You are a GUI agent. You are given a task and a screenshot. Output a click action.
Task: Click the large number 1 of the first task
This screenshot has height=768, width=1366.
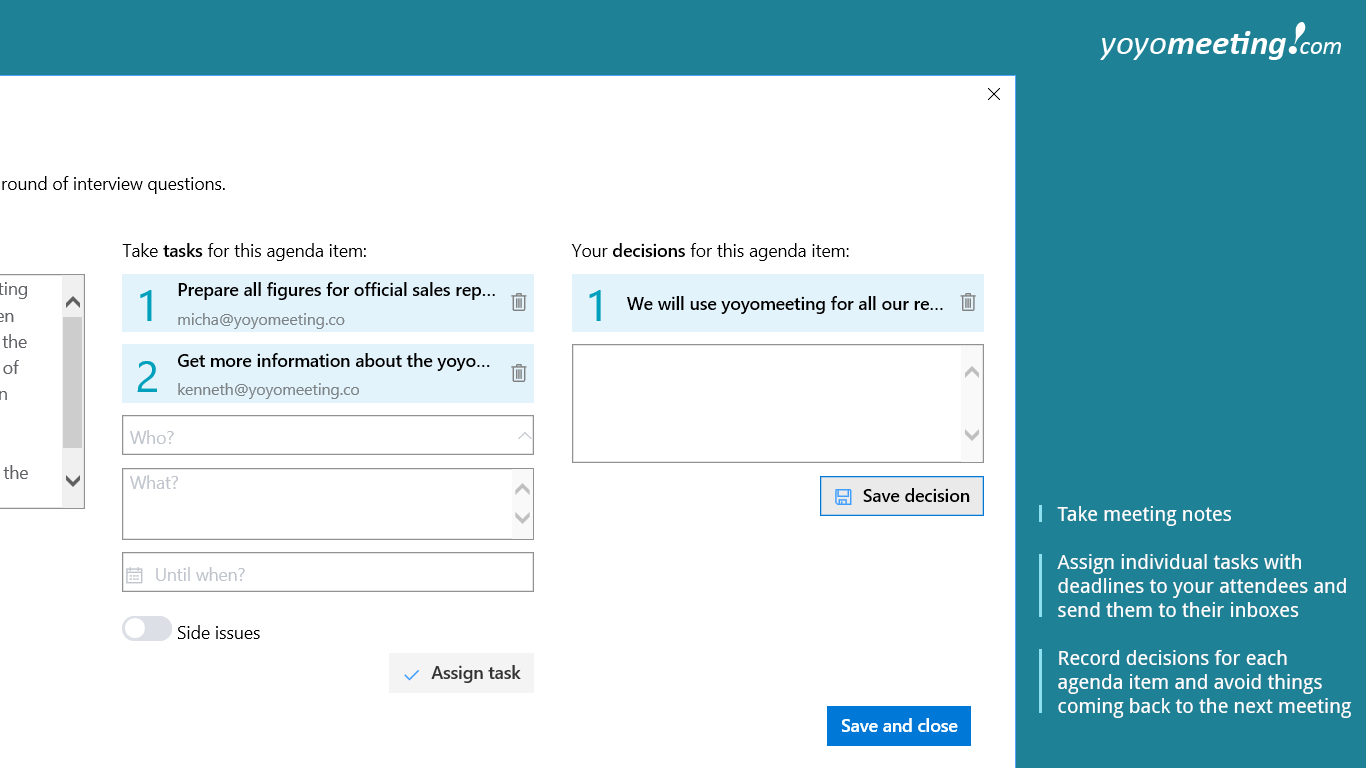pyautogui.click(x=147, y=306)
